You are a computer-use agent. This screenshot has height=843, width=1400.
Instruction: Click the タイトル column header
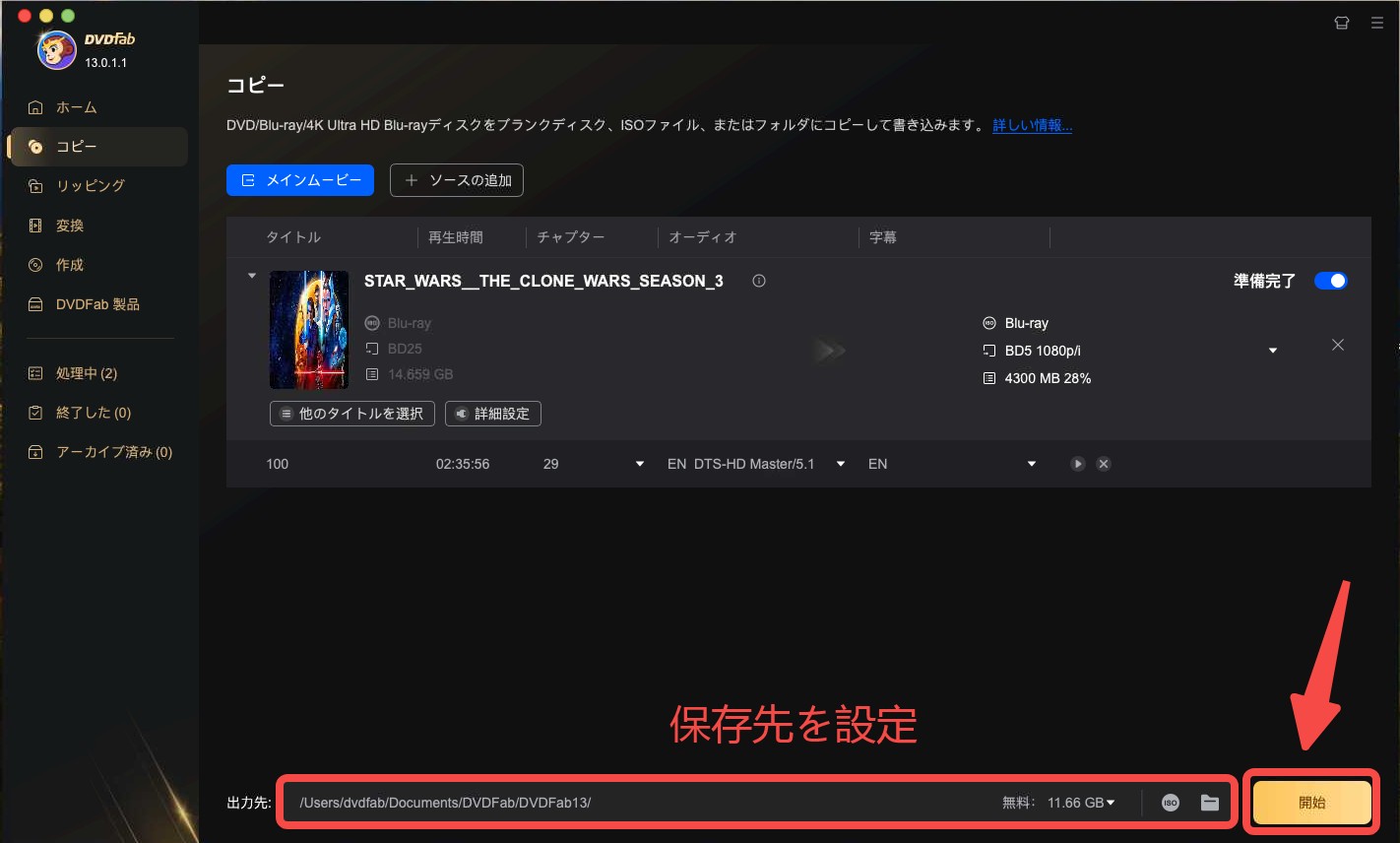pyautogui.click(x=293, y=237)
